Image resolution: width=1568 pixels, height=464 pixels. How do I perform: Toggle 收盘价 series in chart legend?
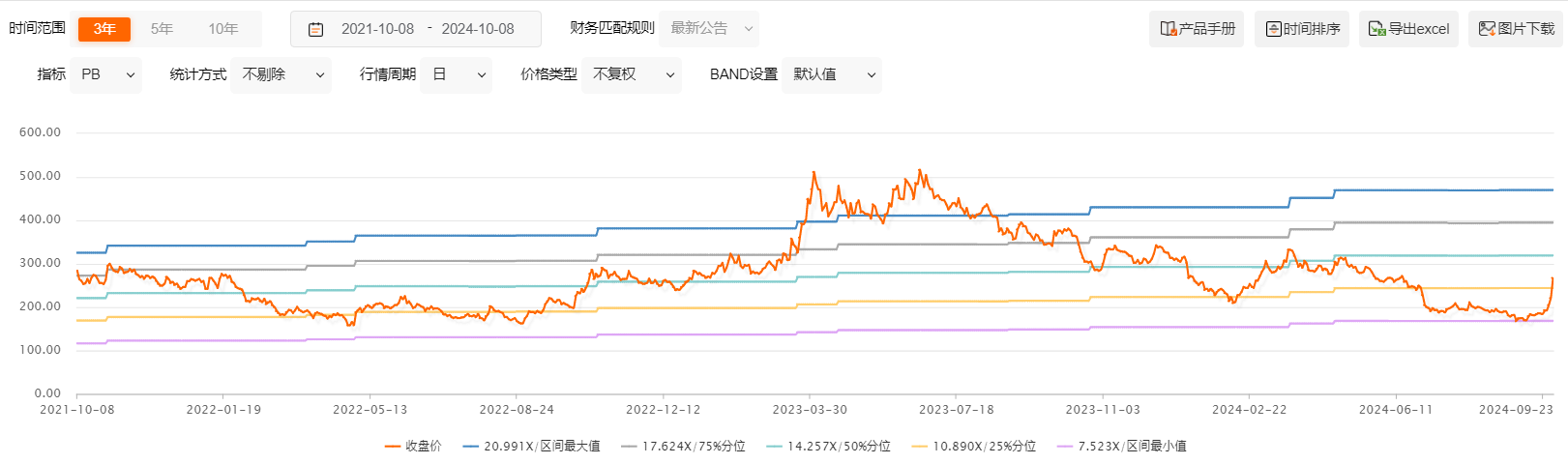[x=413, y=447]
